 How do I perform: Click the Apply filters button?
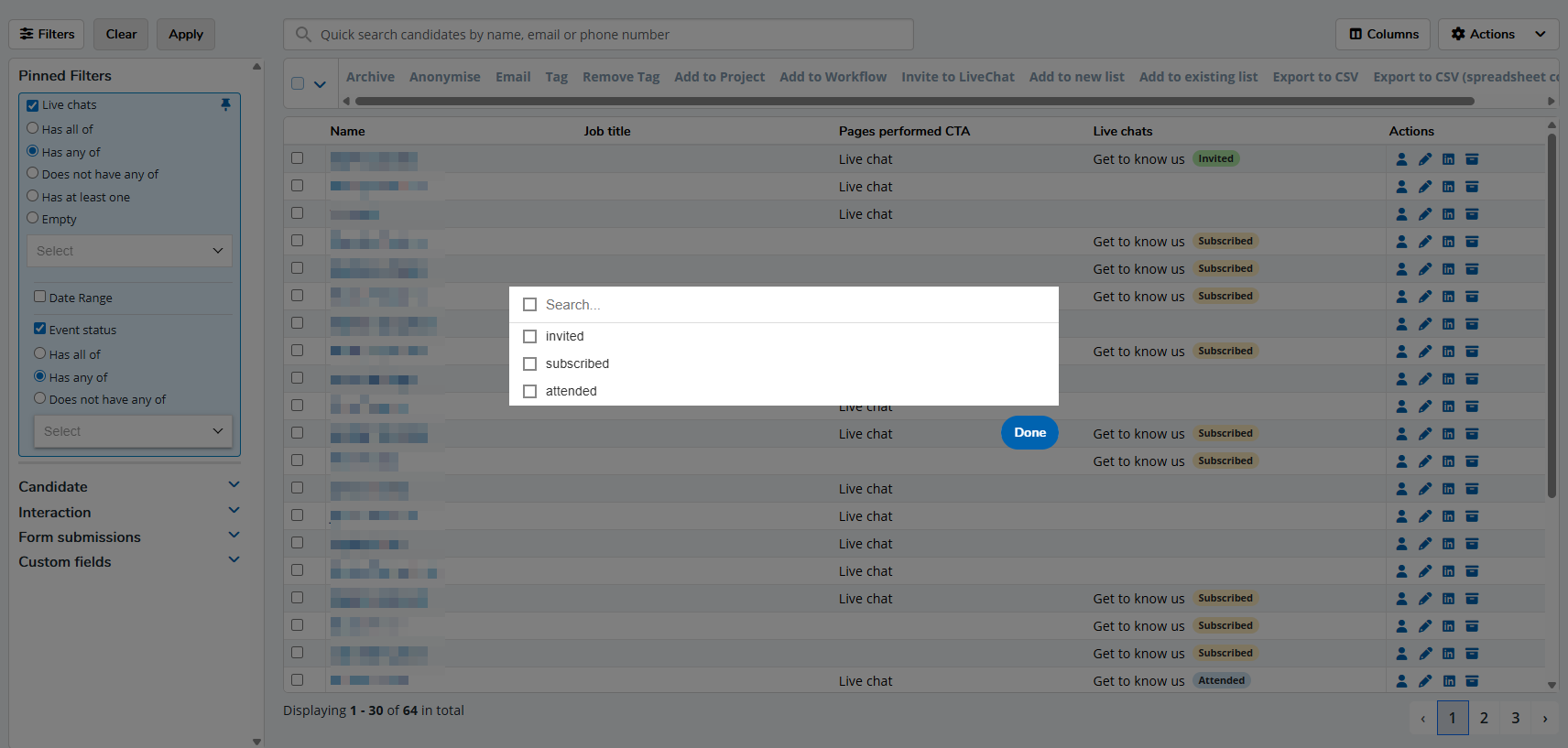186,35
